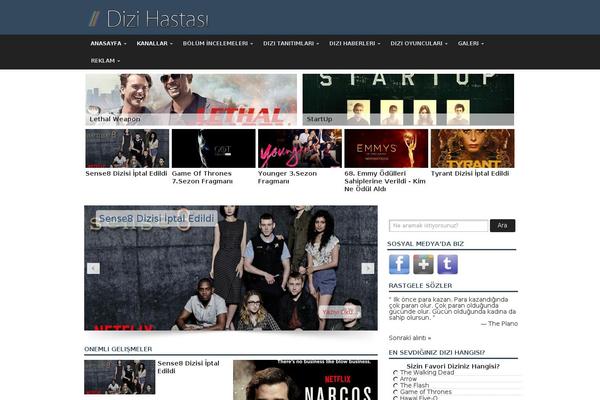The image size is (600, 400).
Task: Expand the REKLAM menu
Action: [x=105, y=61]
